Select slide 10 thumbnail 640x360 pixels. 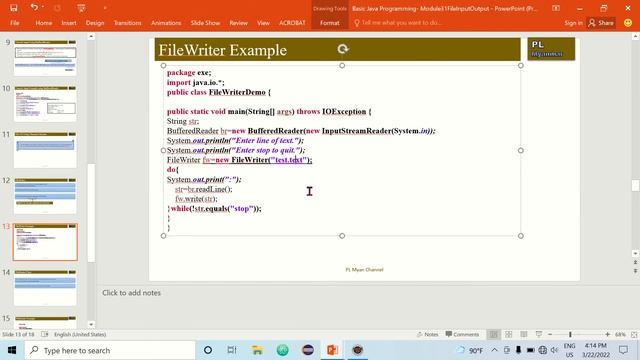[x=45, y=103]
